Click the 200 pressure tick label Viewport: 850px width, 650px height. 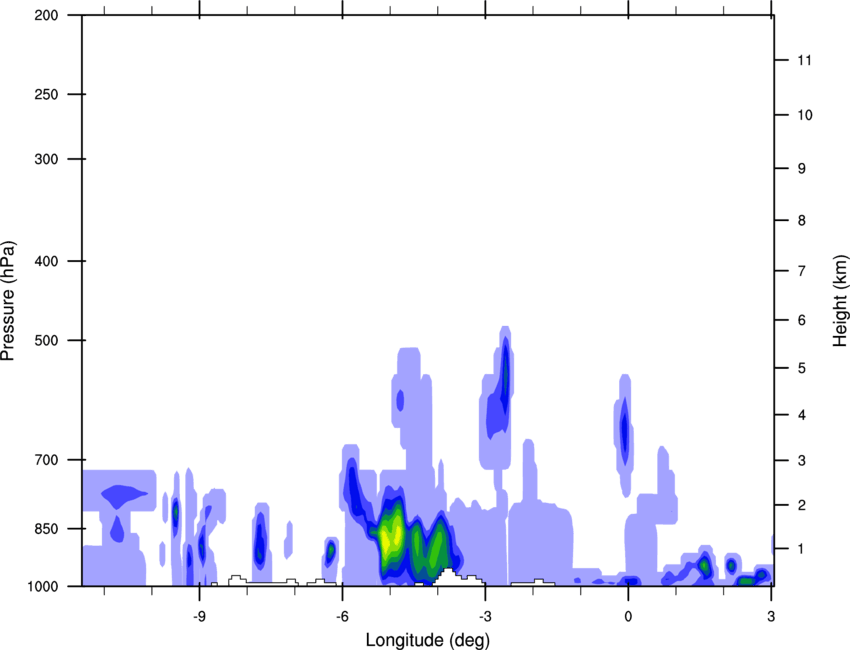(46, 15)
